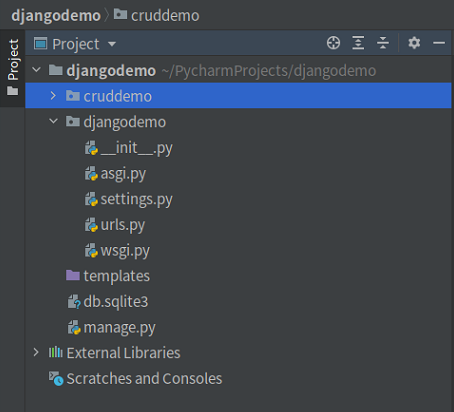
Task: Click the Expand All icon
Action: 358,43
